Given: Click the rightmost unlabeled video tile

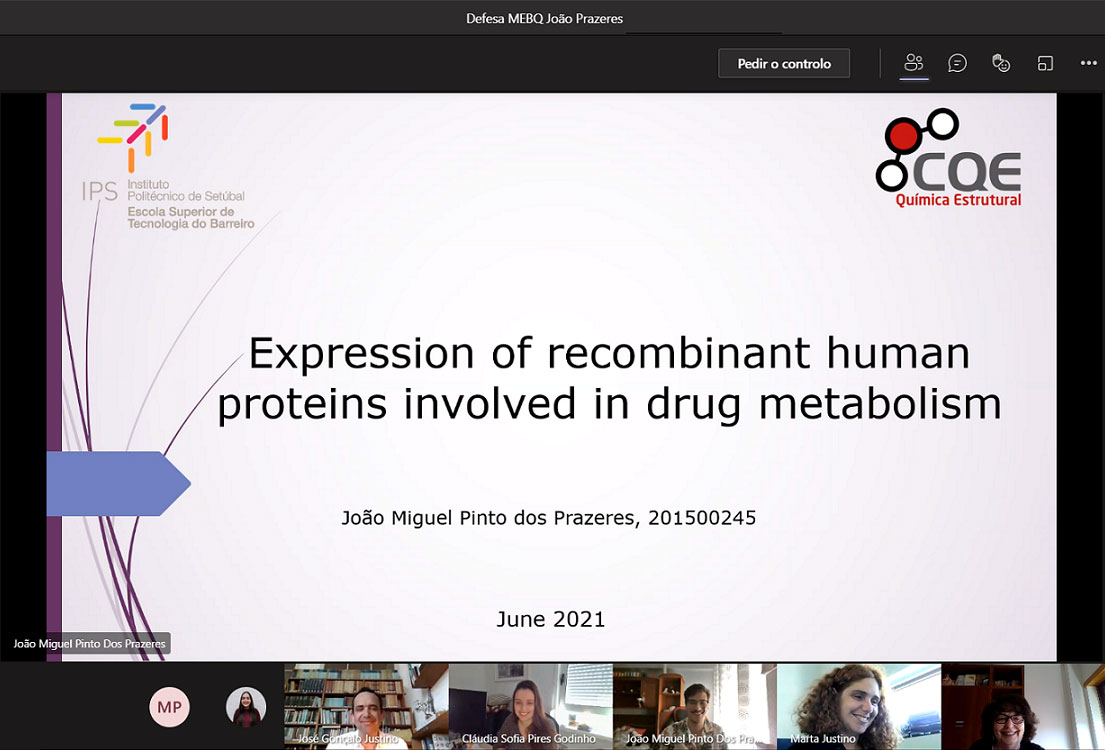Looking at the screenshot, I should (1022, 705).
